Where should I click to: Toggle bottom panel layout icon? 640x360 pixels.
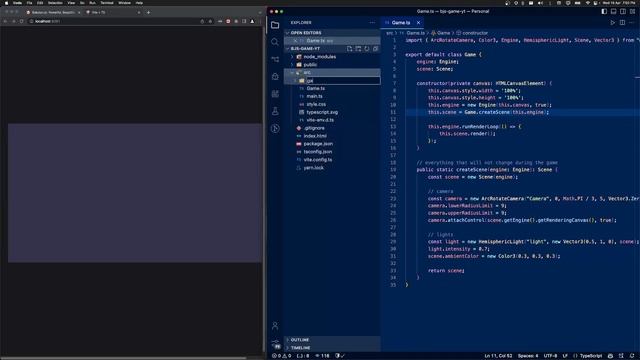pos(613,11)
